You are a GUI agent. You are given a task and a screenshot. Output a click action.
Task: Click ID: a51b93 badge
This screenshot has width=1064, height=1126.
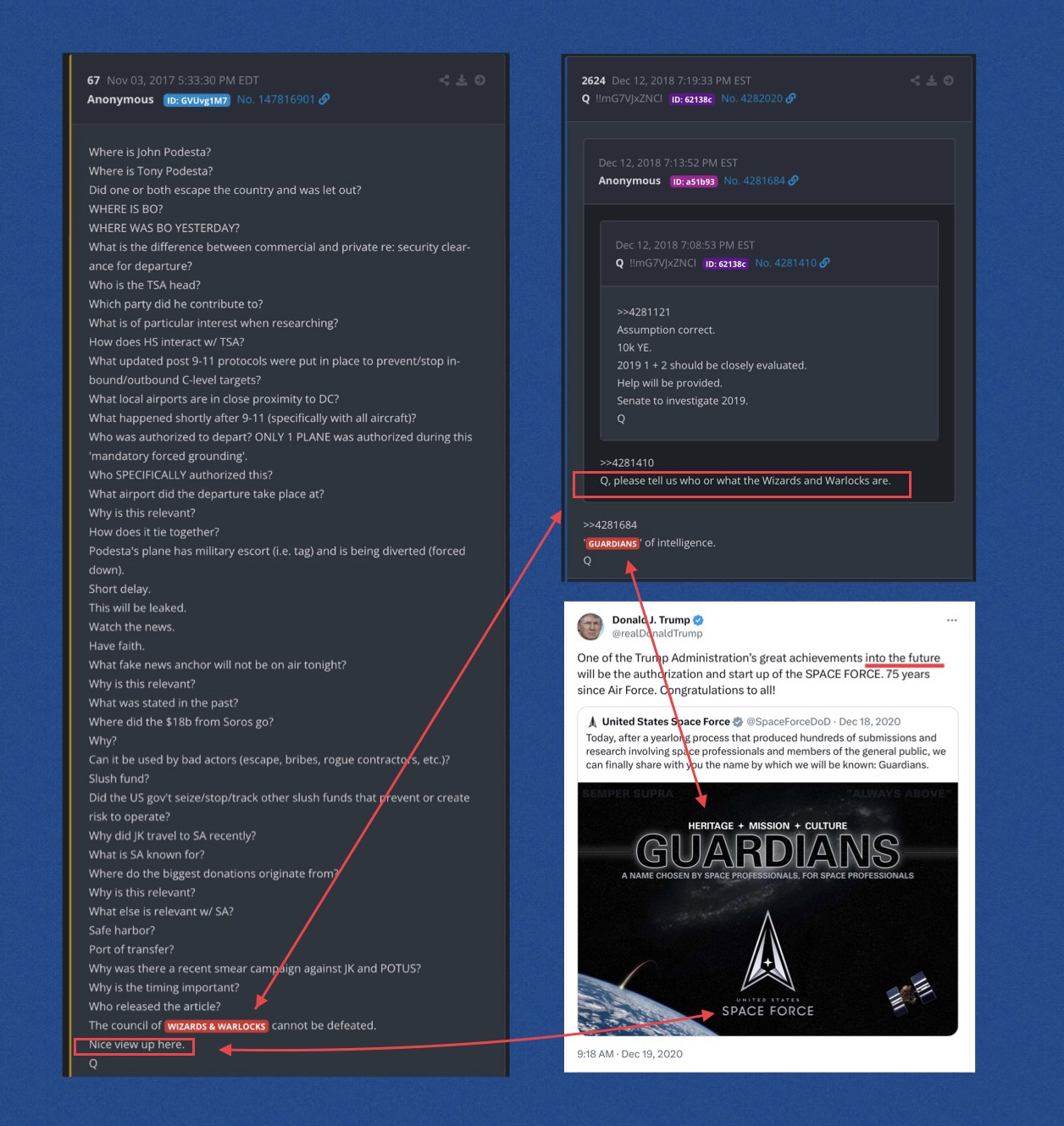click(694, 181)
